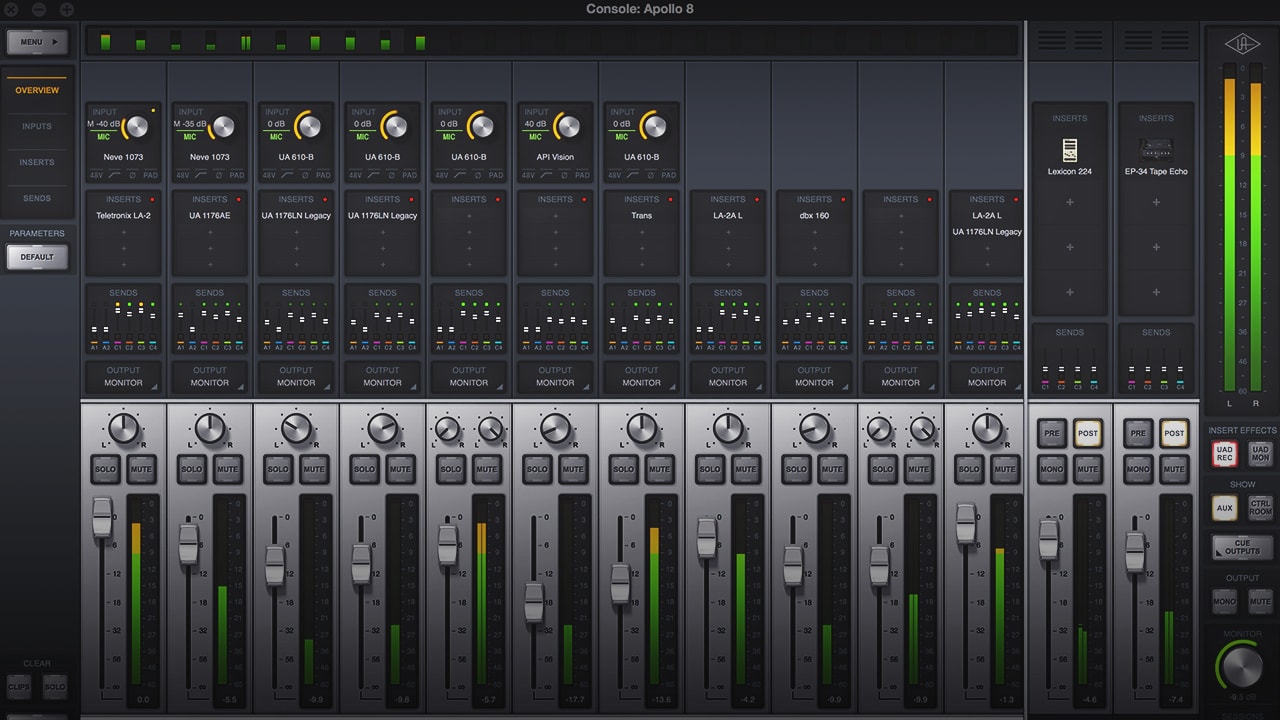Click the gain knob on the M -35 dB input
Screen dimensions: 1280x720
(x=223, y=127)
